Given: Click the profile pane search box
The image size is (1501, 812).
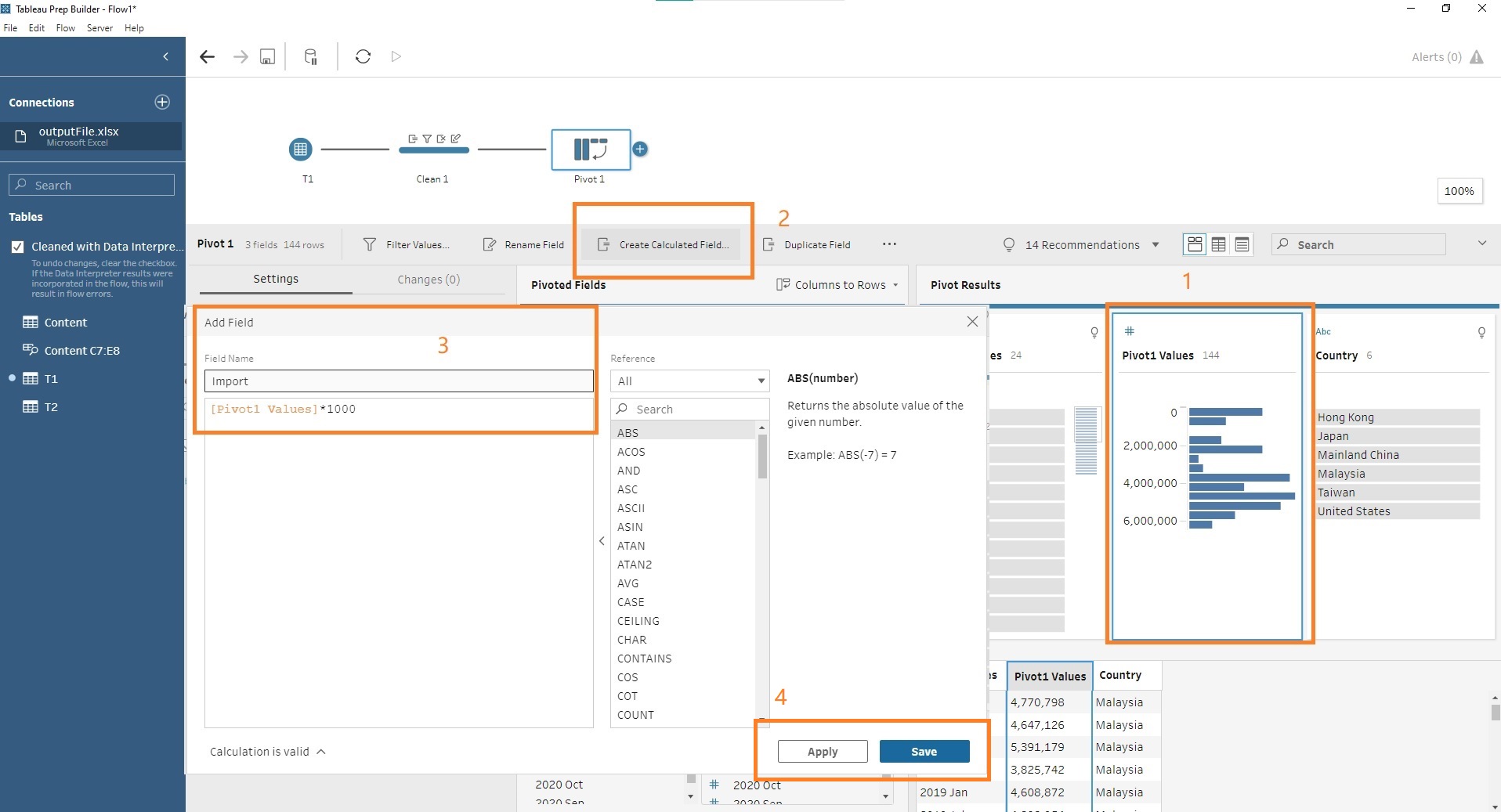Looking at the screenshot, I should (1358, 244).
